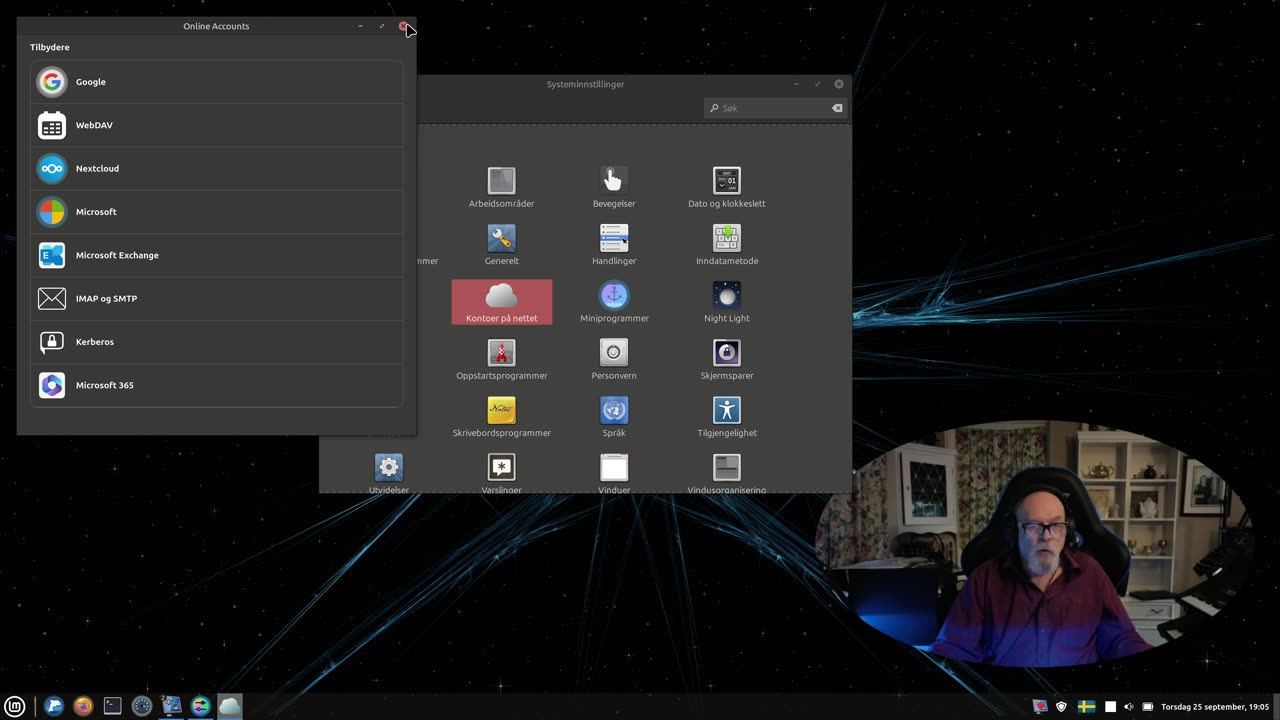1280x720 pixels.
Task: Open Kontoer på nettet module
Action: pyautogui.click(x=502, y=302)
